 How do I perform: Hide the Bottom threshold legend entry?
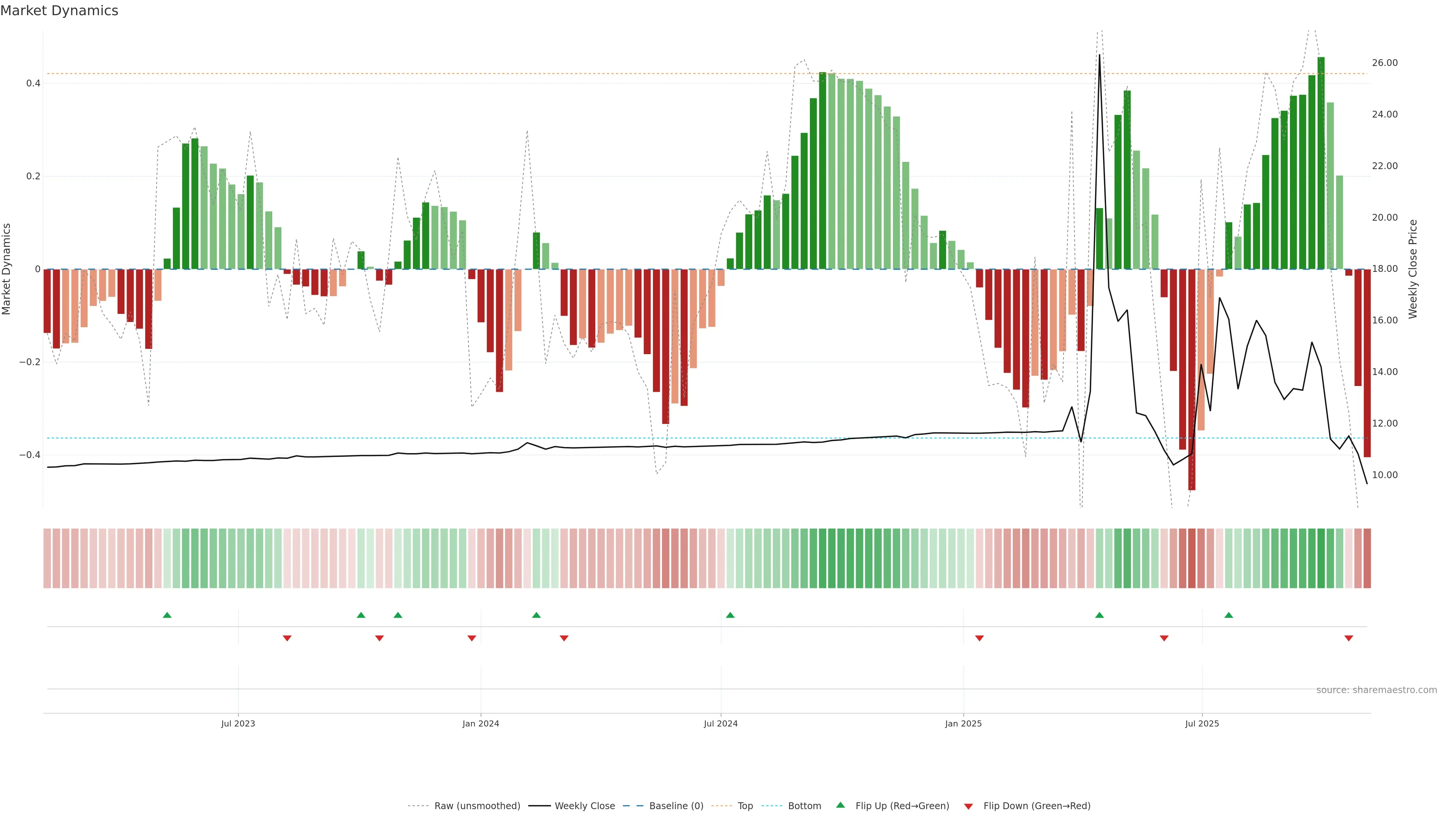pos(804,806)
